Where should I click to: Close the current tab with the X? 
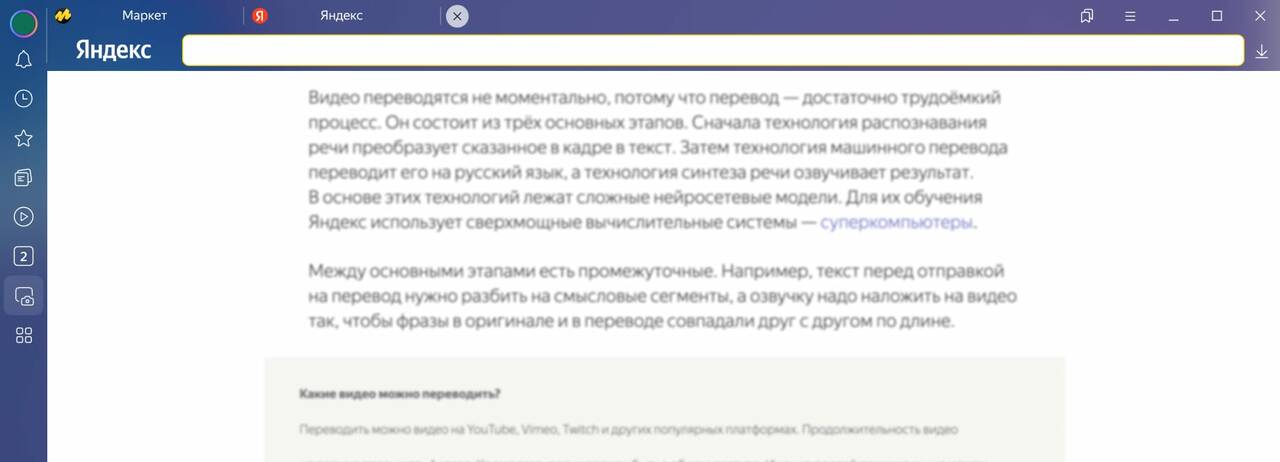point(457,16)
